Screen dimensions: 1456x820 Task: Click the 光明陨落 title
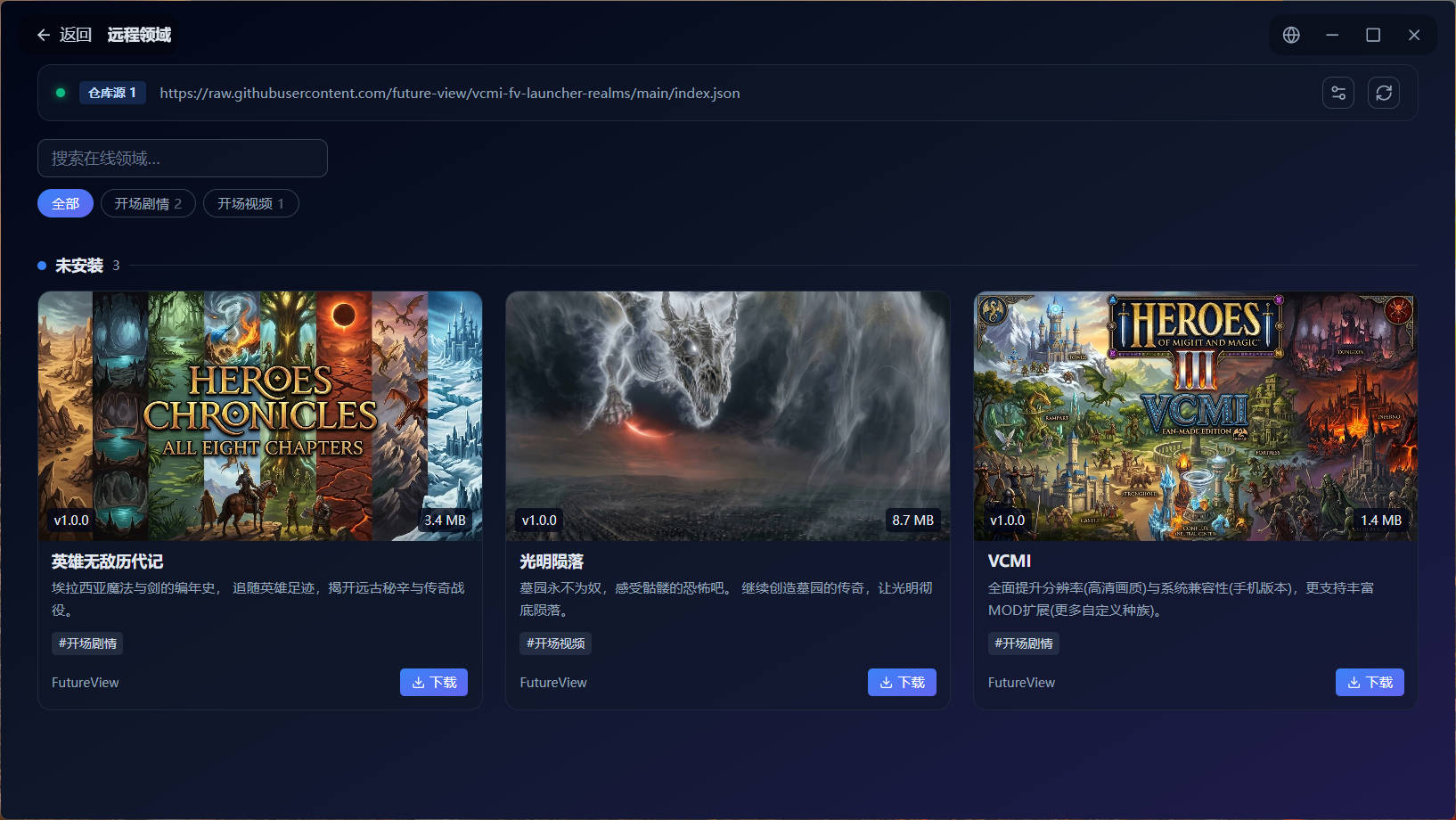tap(552, 562)
